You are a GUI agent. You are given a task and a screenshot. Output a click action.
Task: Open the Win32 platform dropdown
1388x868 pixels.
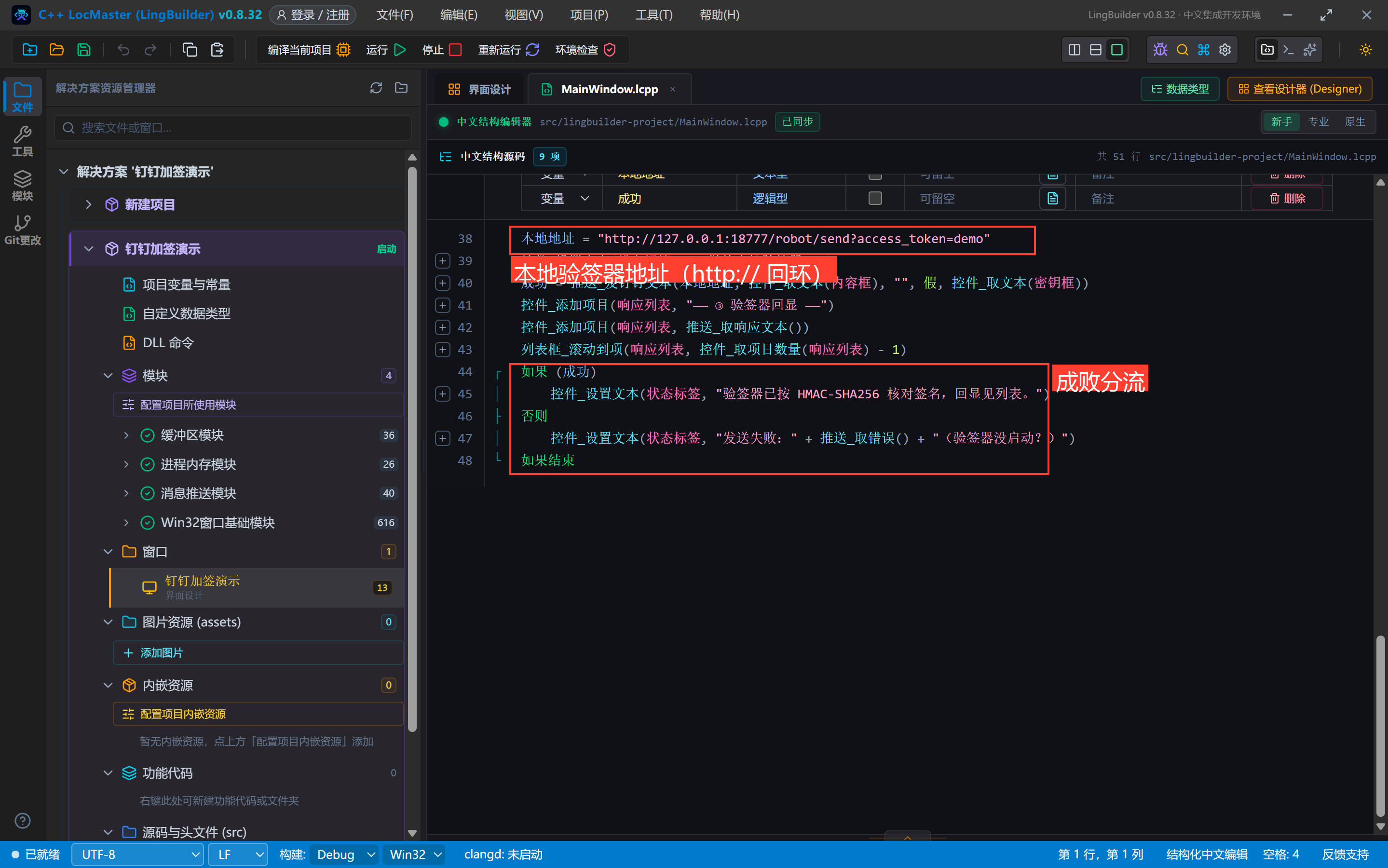click(x=414, y=854)
